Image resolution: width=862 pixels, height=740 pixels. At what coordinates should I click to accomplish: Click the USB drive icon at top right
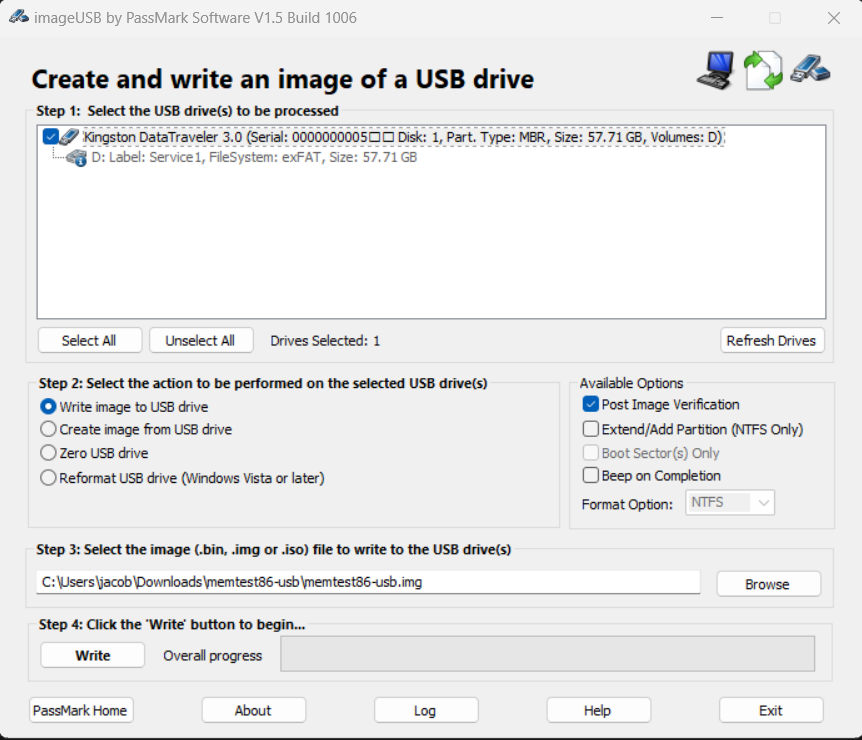tap(810, 69)
